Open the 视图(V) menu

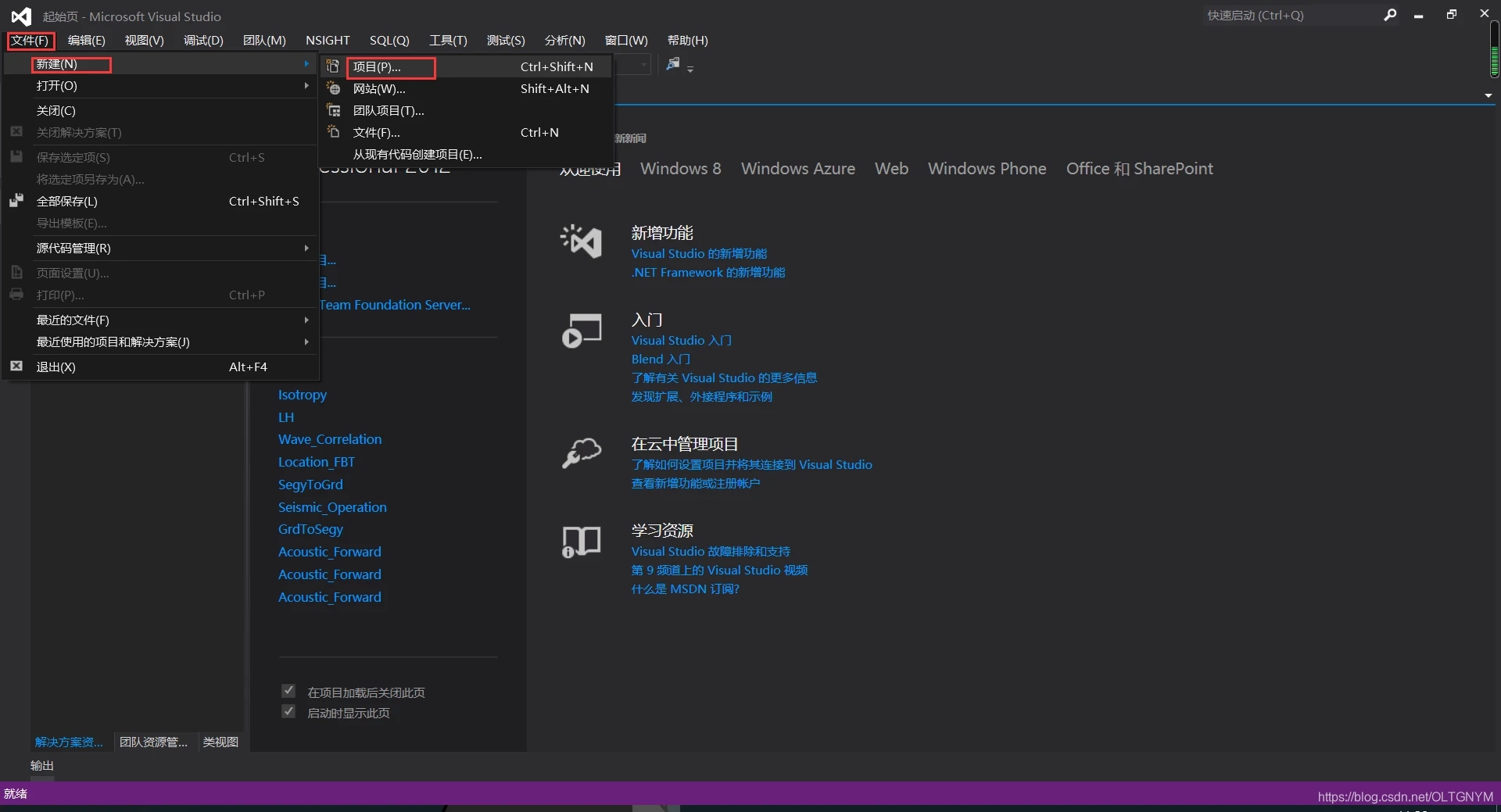(145, 40)
